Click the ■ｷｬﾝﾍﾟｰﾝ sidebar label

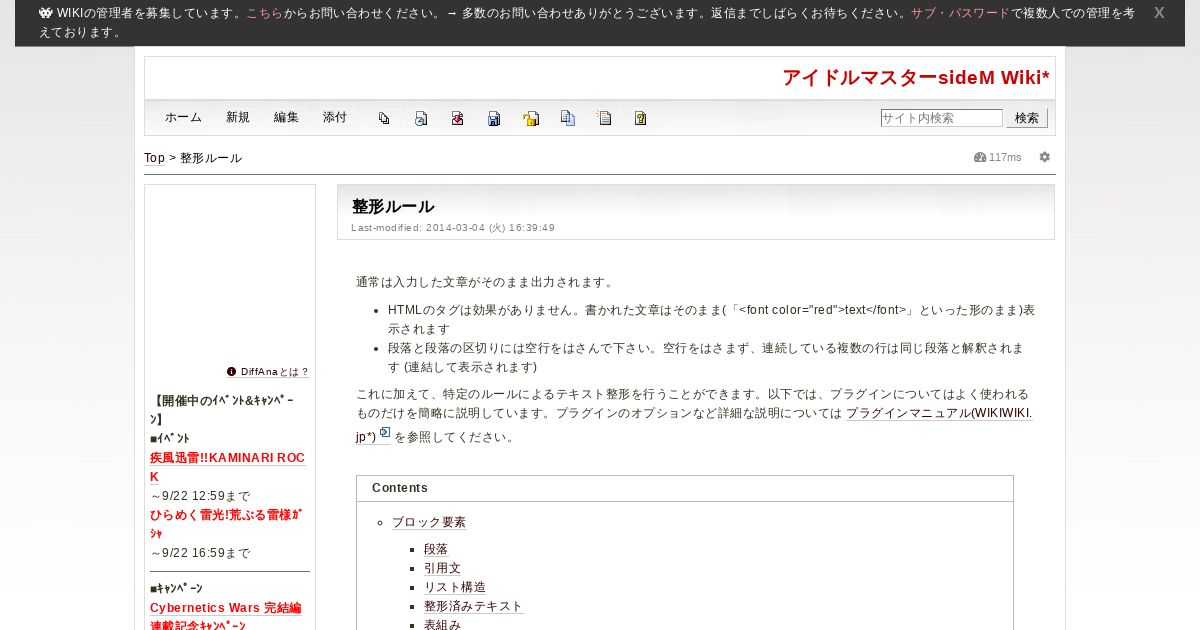pyautogui.click(x=176, y=589)
